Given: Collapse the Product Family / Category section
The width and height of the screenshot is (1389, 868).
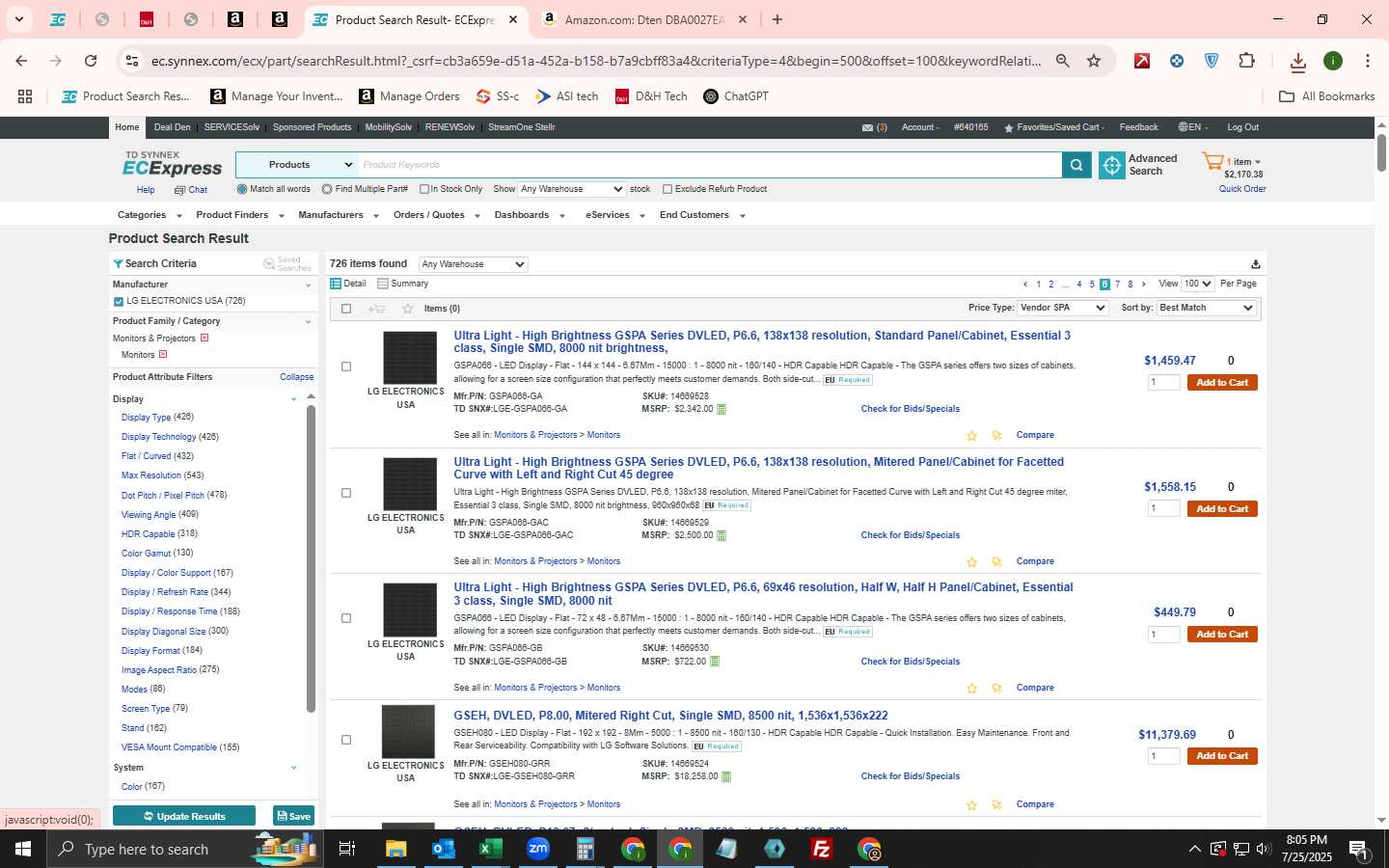Looking at the screenshot, I should click(309, 322).
